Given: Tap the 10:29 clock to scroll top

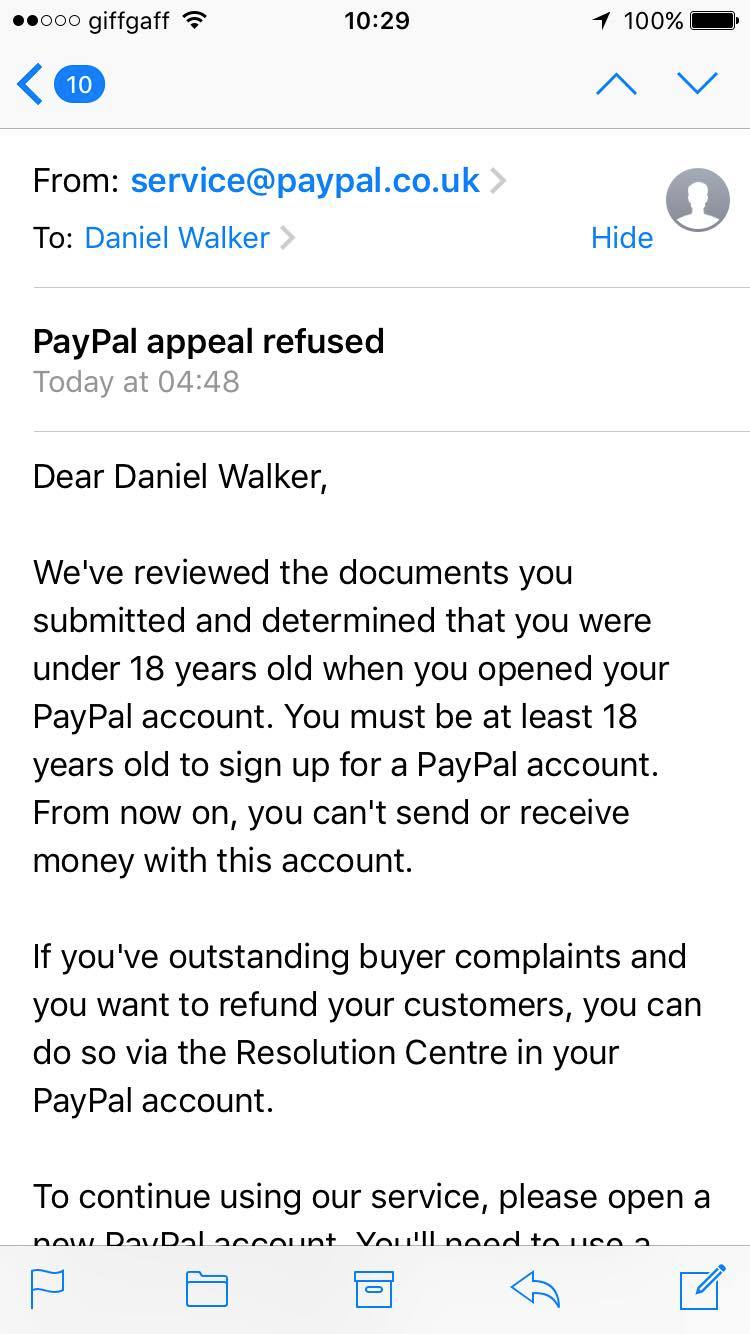Looking at the screenshot, I should click(376, 20).
